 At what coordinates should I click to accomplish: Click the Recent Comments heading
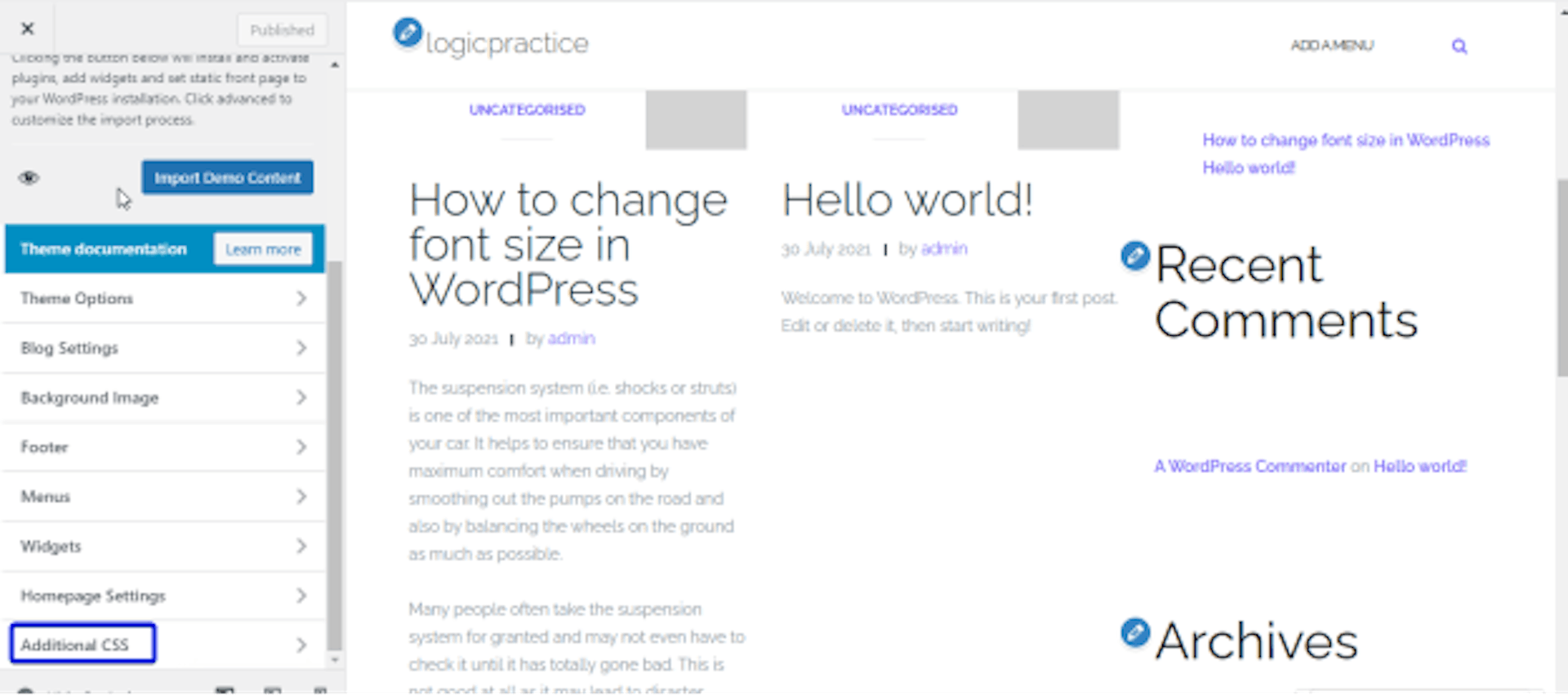(1286, 292)
